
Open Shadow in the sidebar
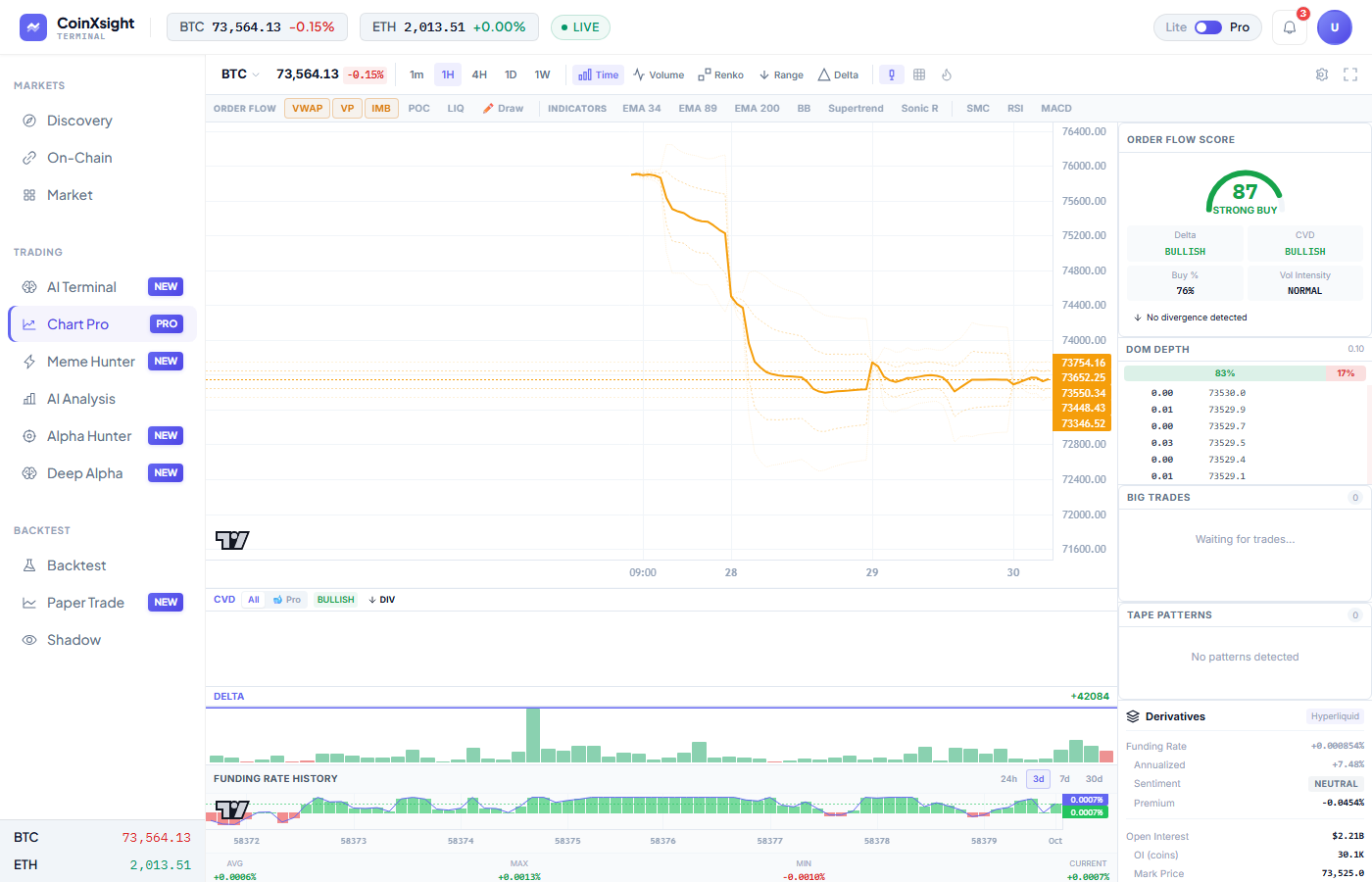point(103,640)
